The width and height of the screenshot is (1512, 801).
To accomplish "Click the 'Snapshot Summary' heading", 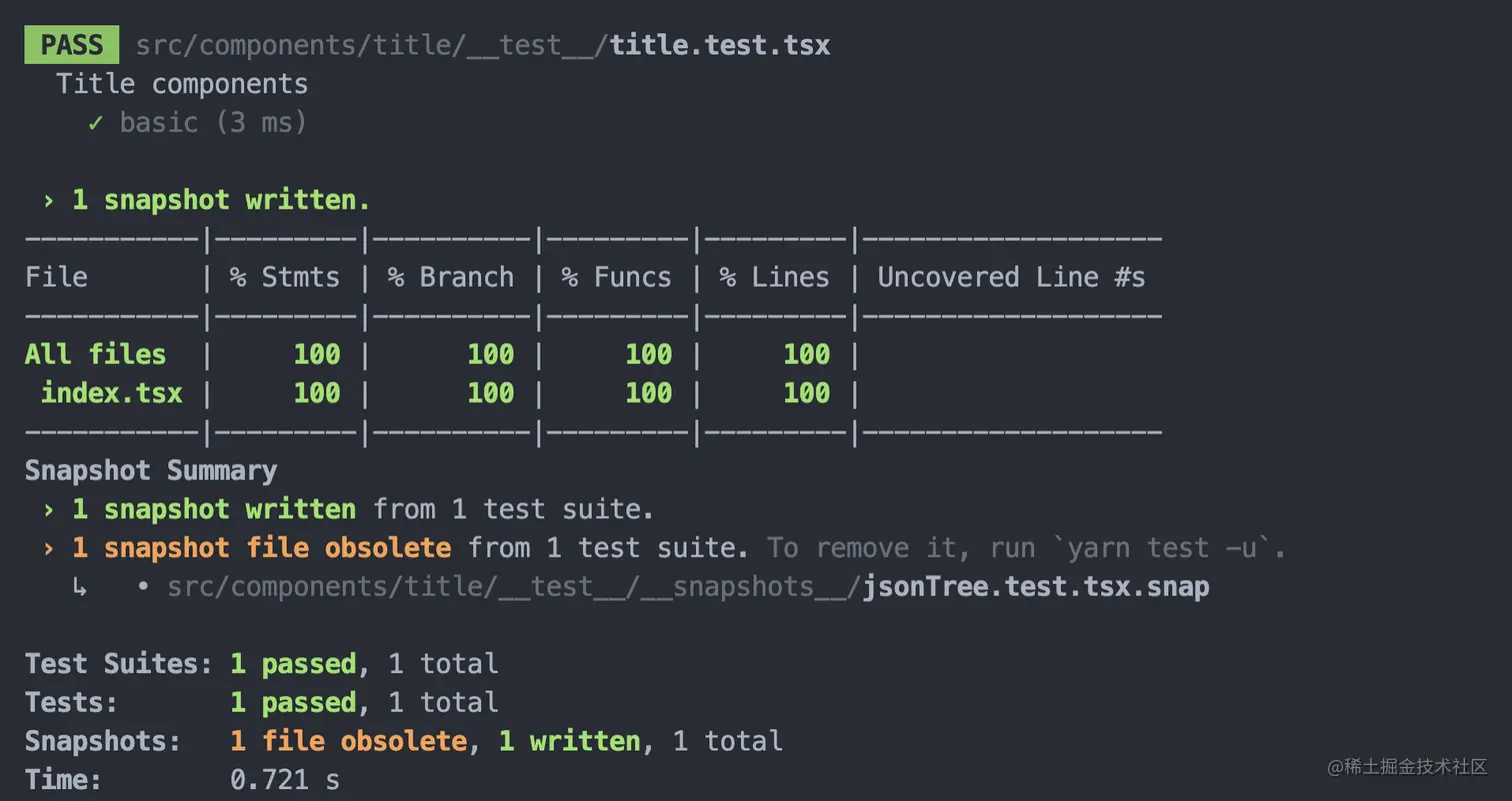I will [151, 470].
